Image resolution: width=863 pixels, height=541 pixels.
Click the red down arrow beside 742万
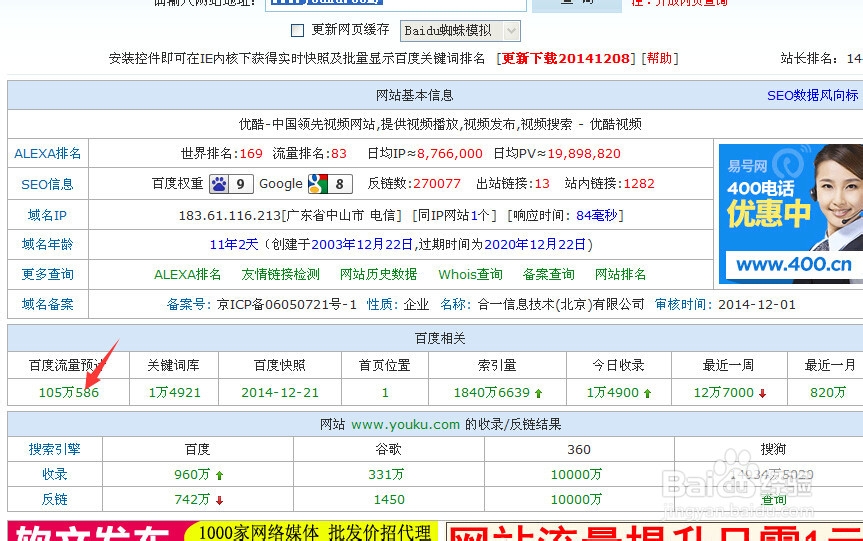coord(220,500)
